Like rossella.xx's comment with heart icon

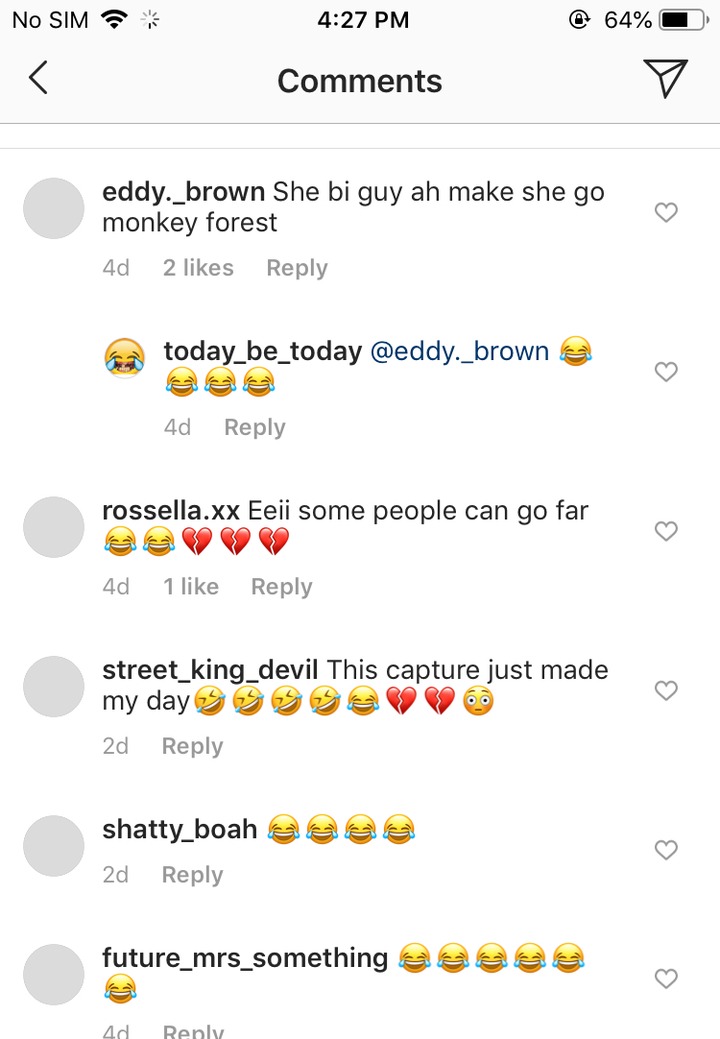(x=666, y=531)
